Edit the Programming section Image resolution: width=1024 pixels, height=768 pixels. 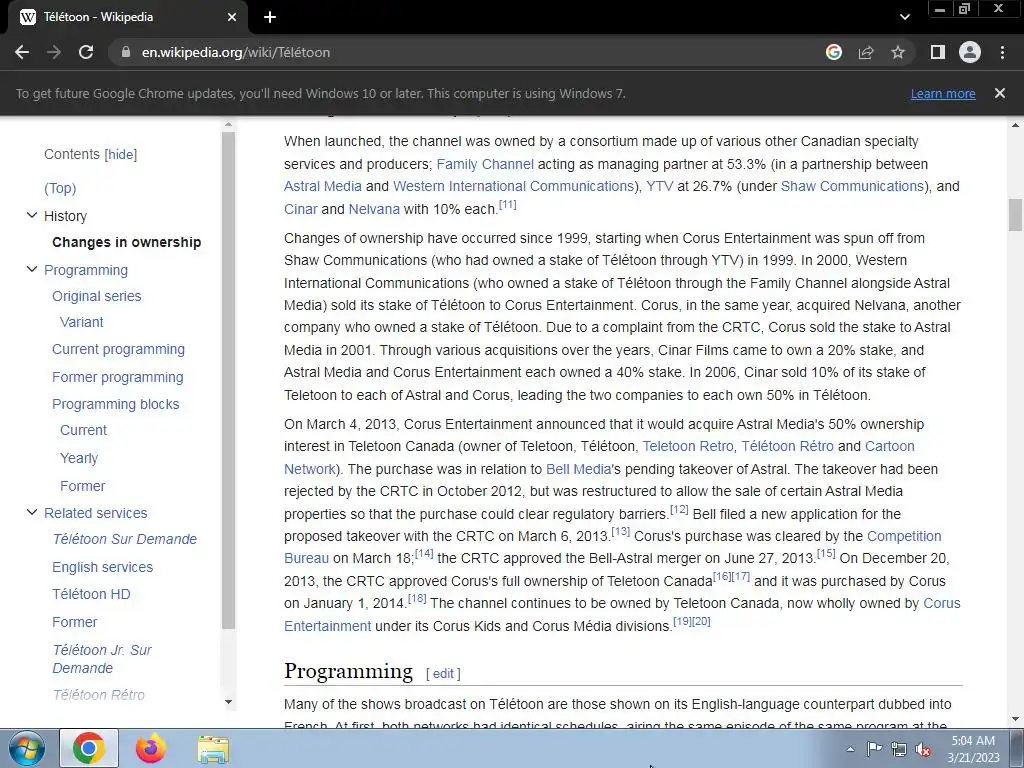click(x=443, y=674)
